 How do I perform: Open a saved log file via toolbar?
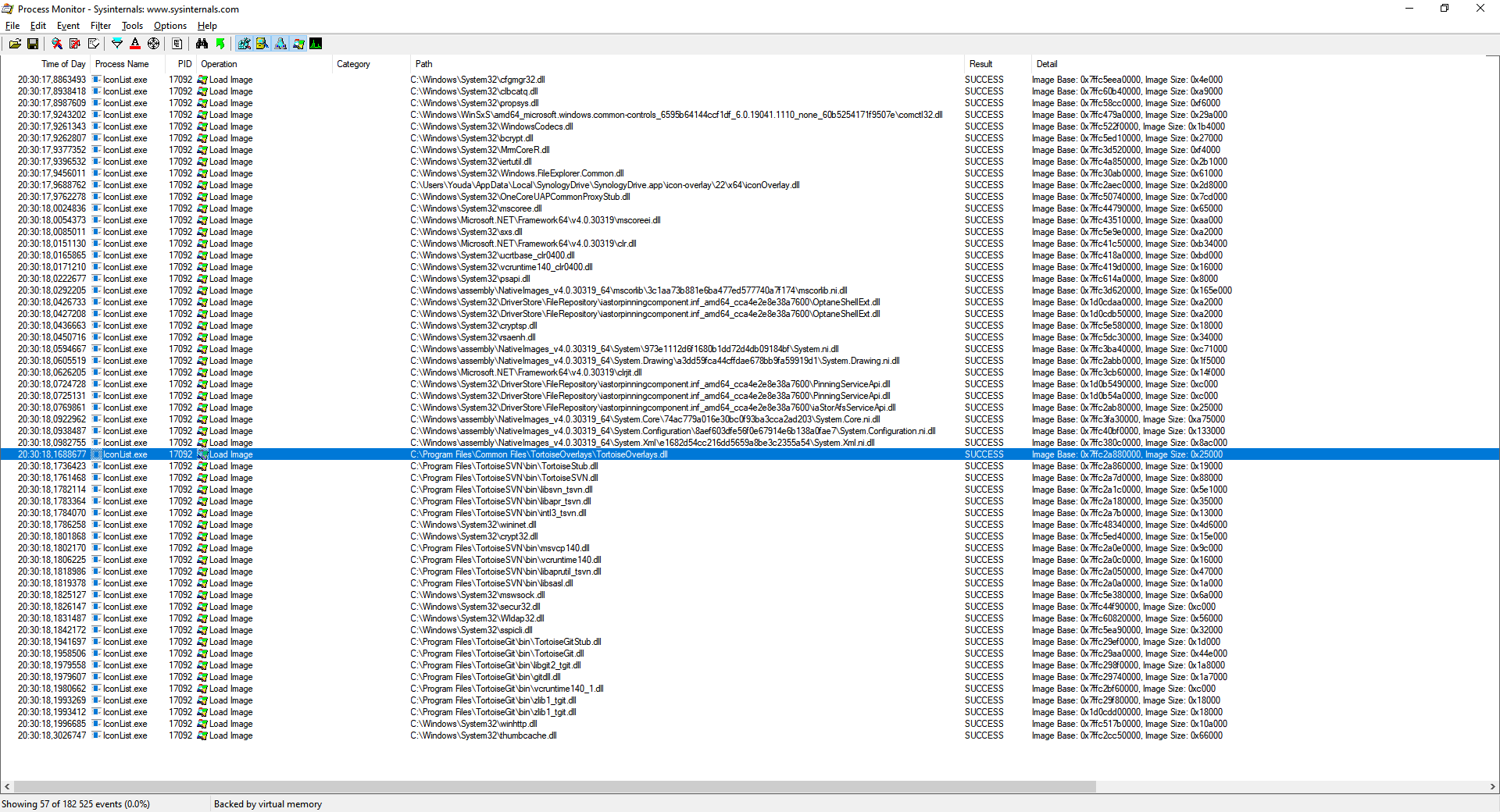tap(15, 44)
